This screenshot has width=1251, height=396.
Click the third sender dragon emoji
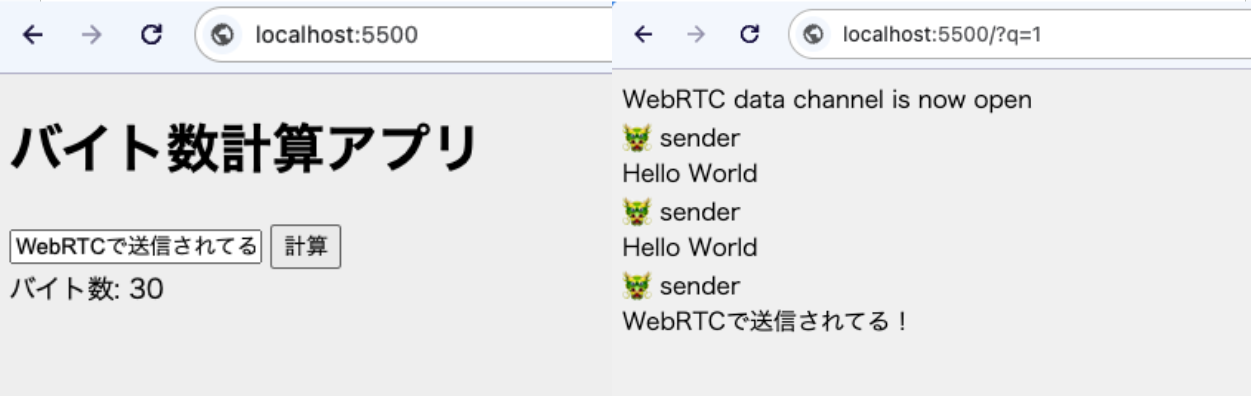point(636,286)
